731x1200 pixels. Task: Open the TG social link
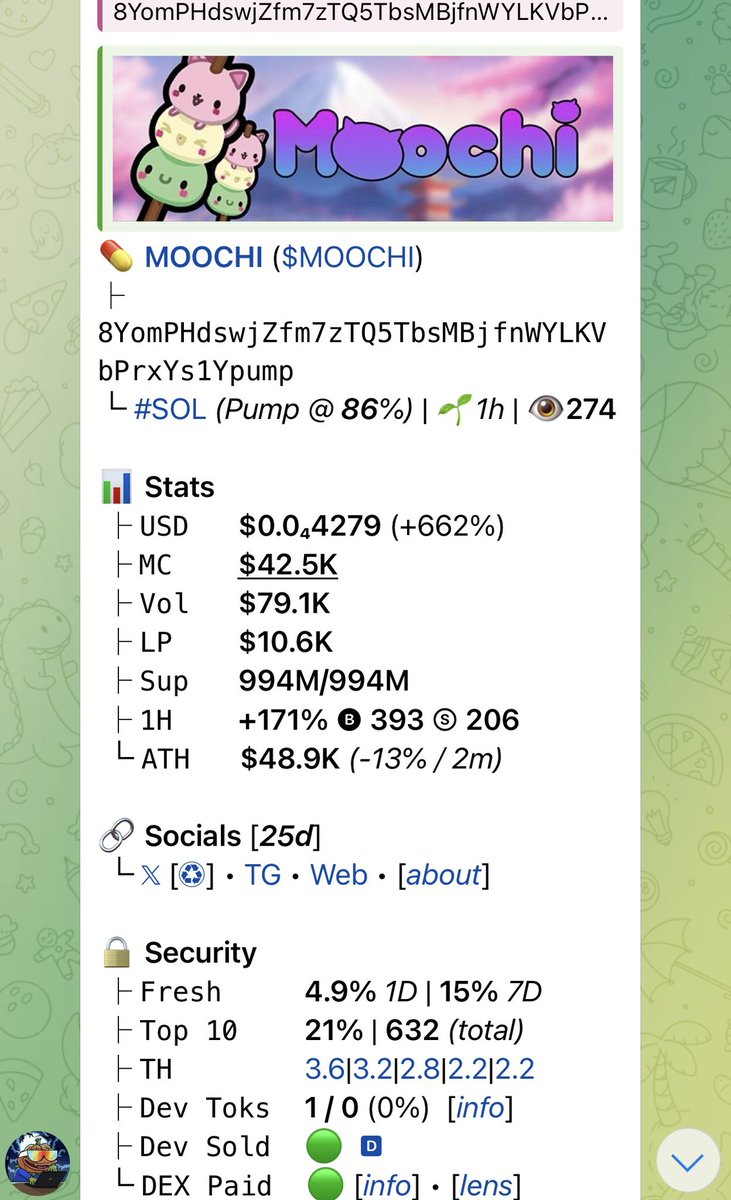click(x=263, y=875)
